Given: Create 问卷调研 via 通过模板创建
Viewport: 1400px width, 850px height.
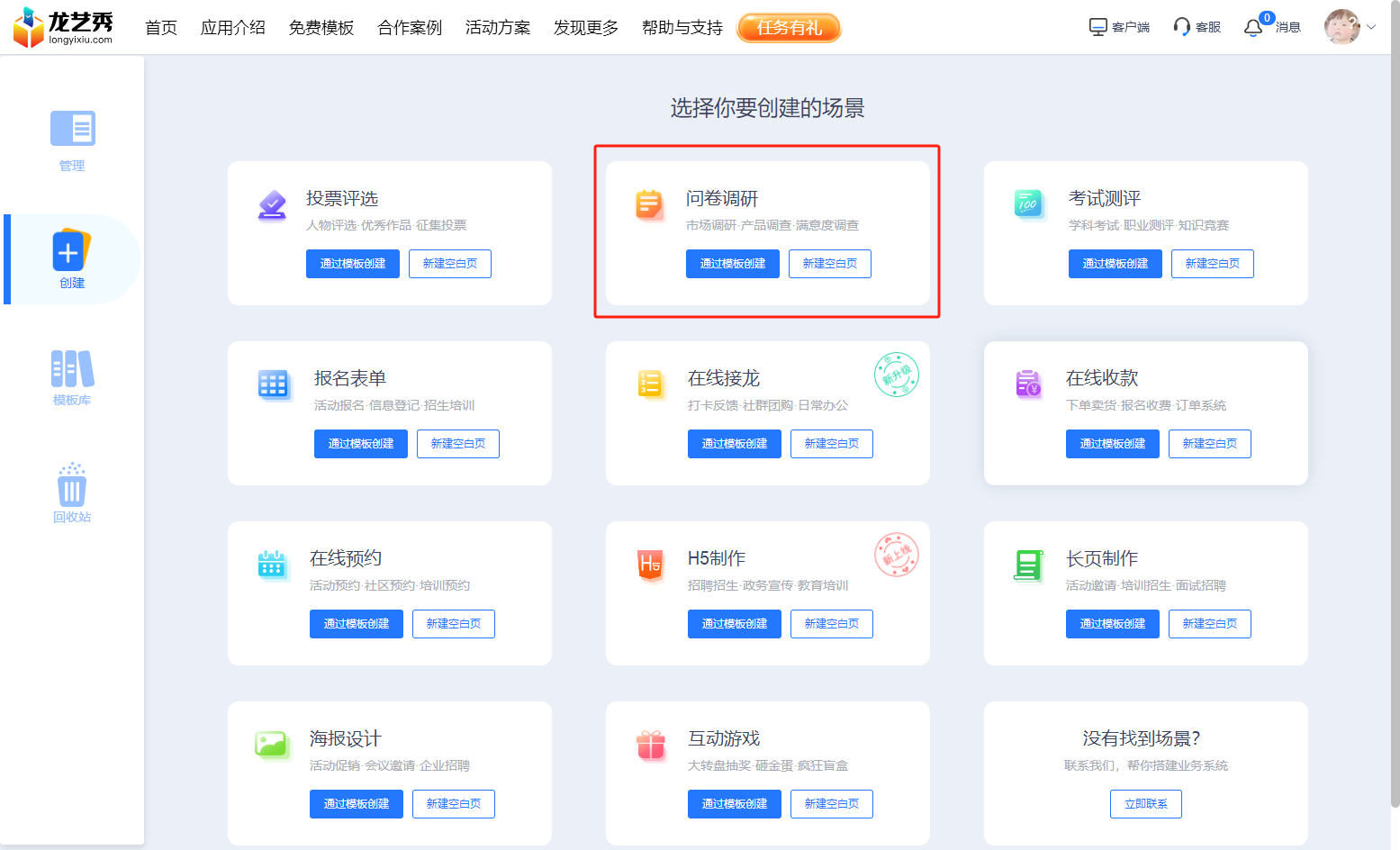Looking at the screenshot, I should 733,264.
